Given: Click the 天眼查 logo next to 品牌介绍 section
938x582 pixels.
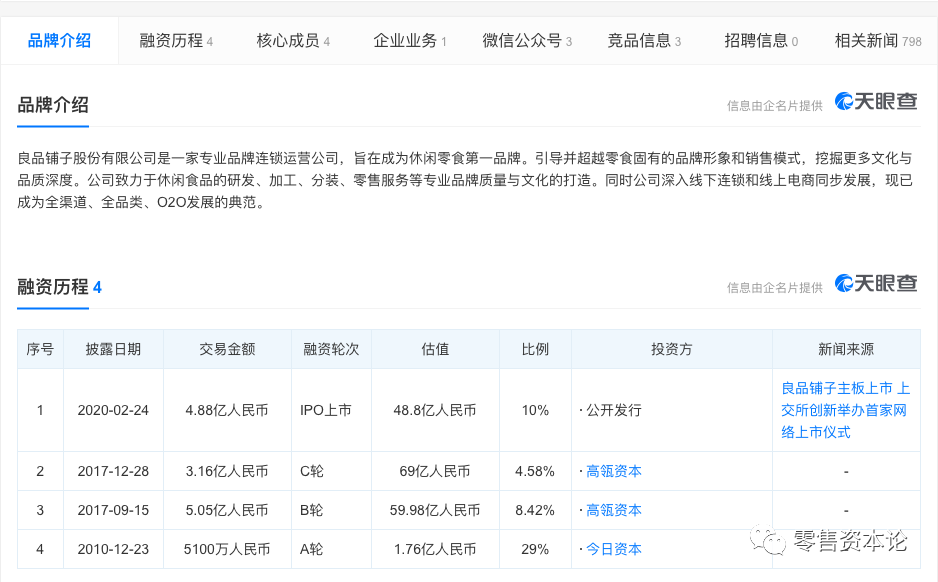Looking at the screenshot, I should click(x=875, y=103).
